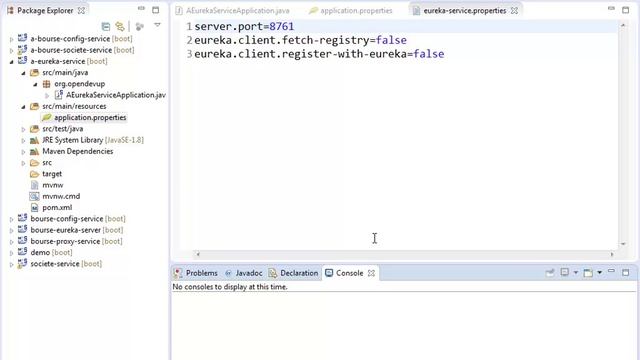Close the Console tab

coord(371,273)
